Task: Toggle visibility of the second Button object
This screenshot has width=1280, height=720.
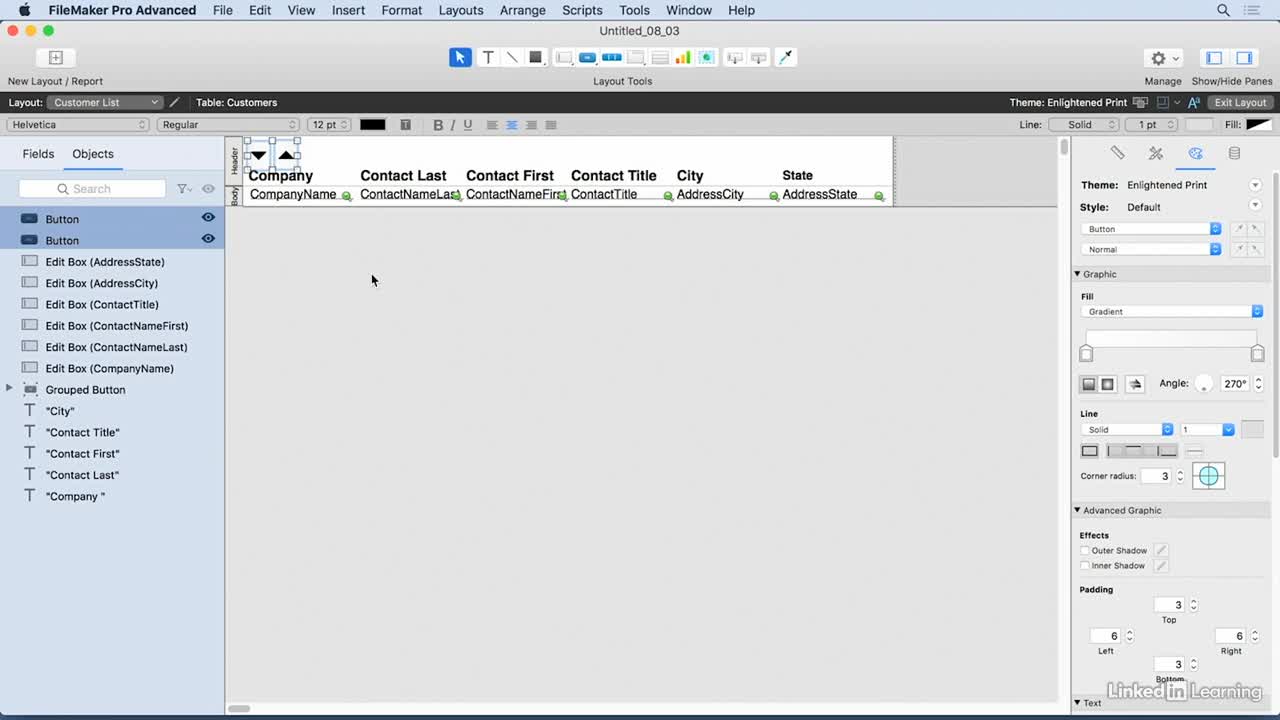Action: [208, 239]
